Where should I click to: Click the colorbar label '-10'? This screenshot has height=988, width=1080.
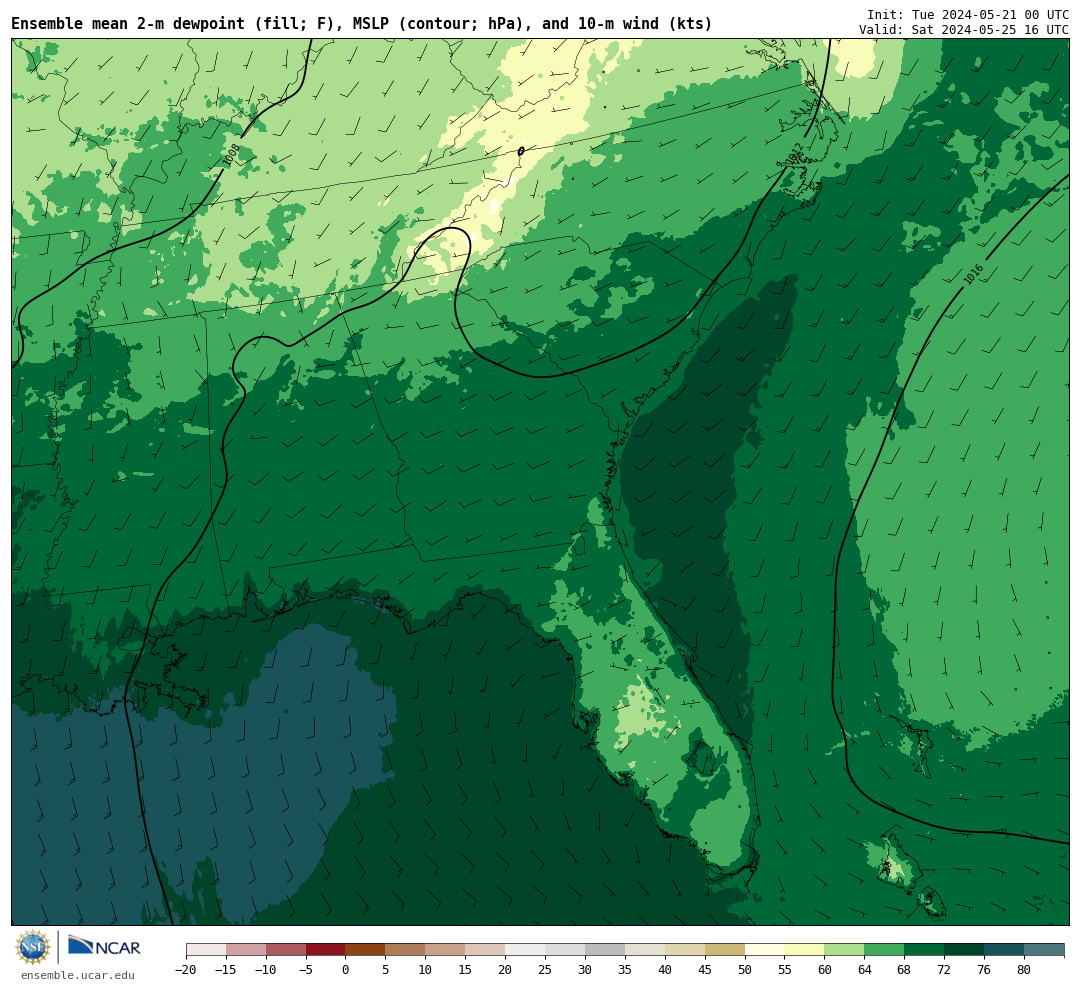(266, 969)
